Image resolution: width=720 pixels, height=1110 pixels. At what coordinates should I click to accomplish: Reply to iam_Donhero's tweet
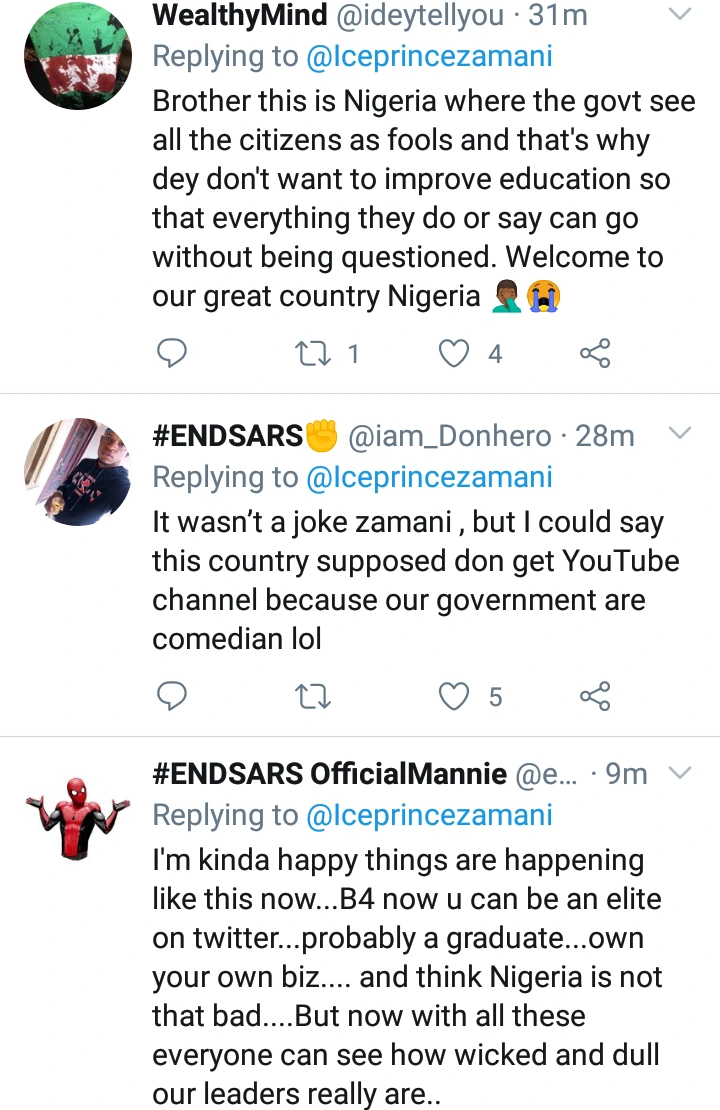pos(173,696)
